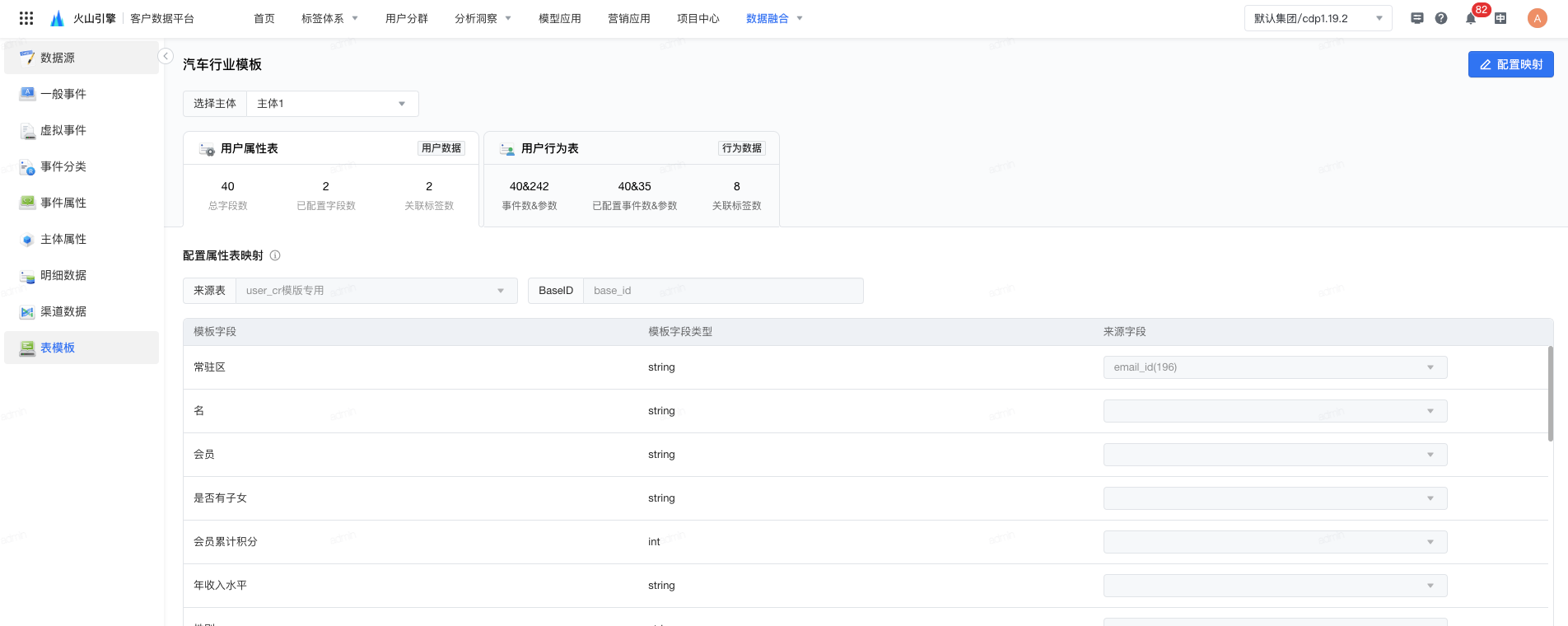
Task: Open the 默认集团/cdp1.19.2 project dropdown
Action: pyautogui.click(x=1318, y=18)
